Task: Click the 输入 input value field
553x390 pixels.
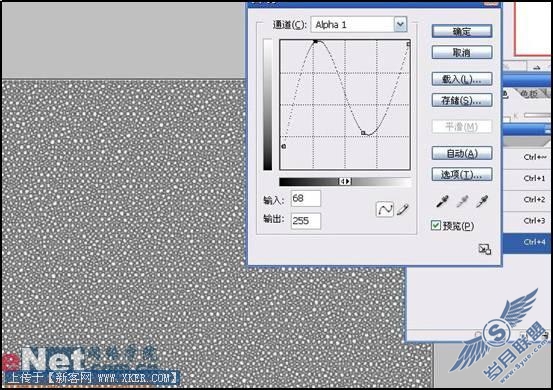Action: point(306,199)
